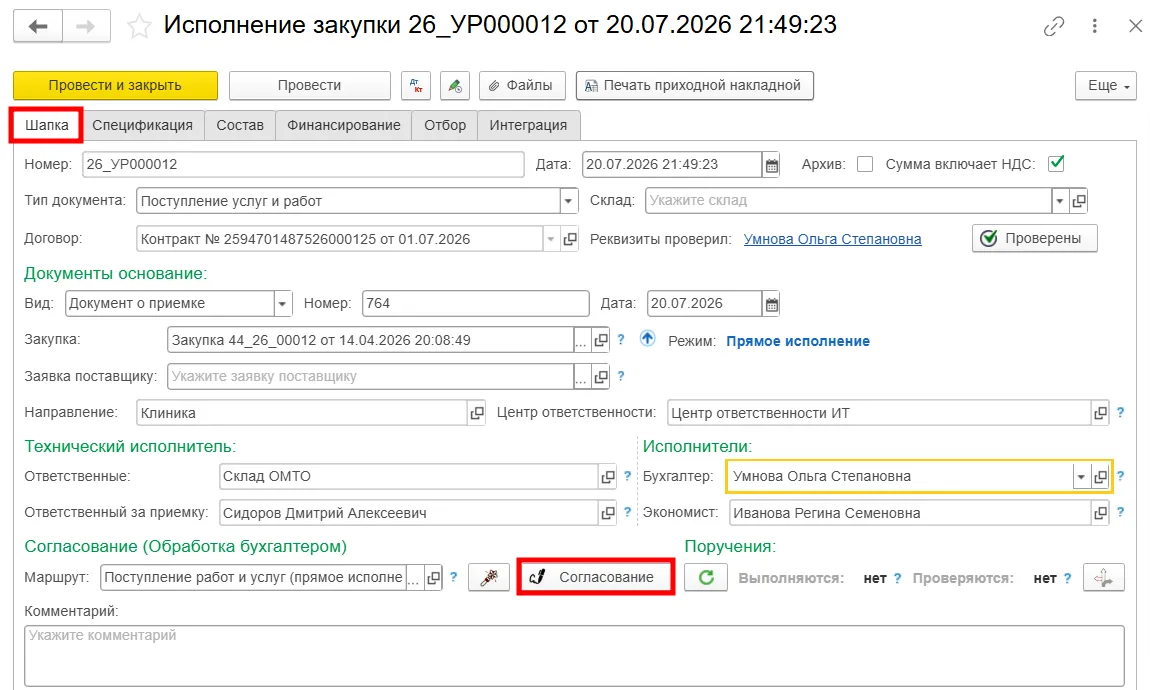
Task: Open the Маршрут record icon
Action: click(433, 578)
